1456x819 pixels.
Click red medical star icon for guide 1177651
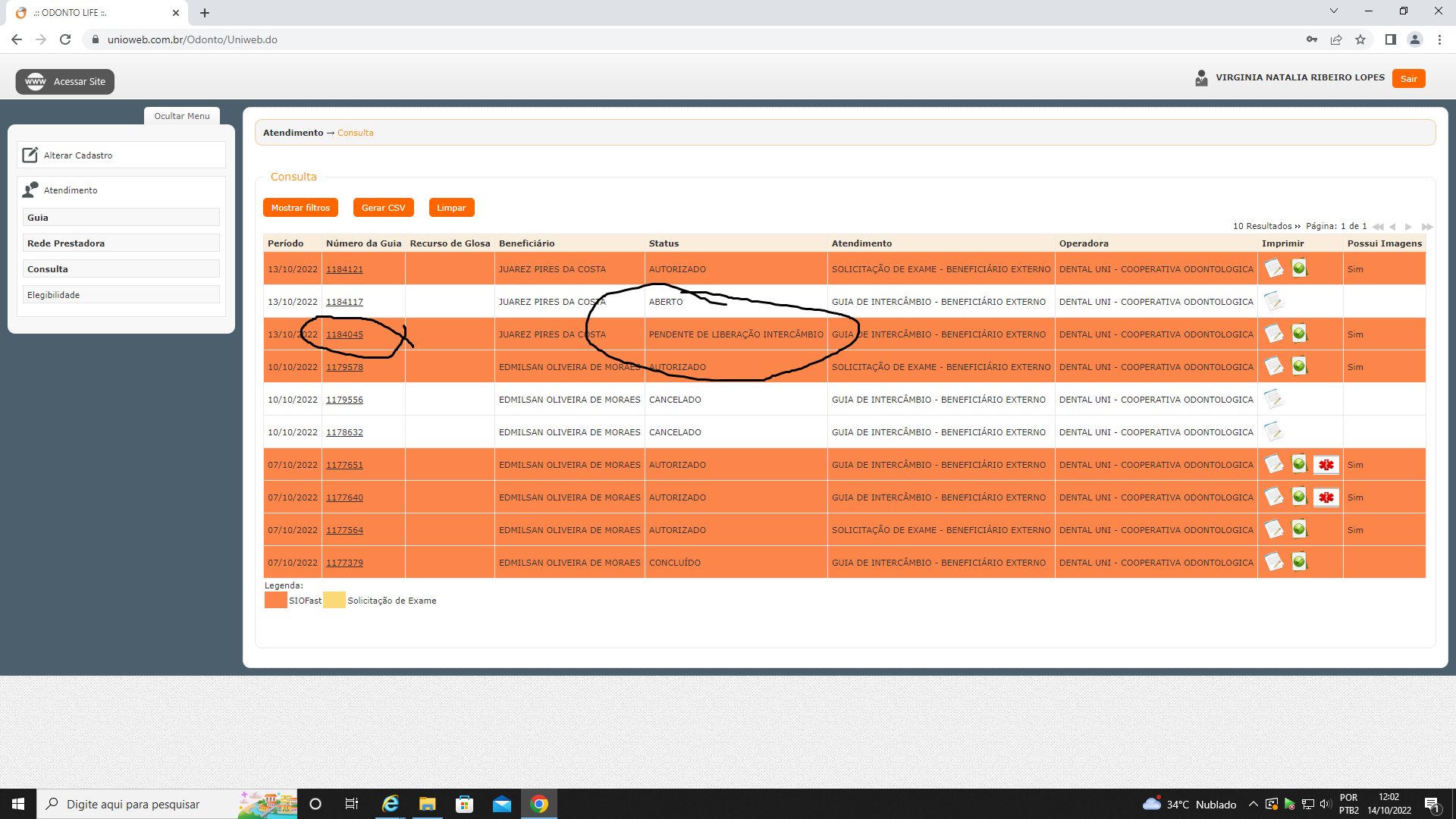1326,465
